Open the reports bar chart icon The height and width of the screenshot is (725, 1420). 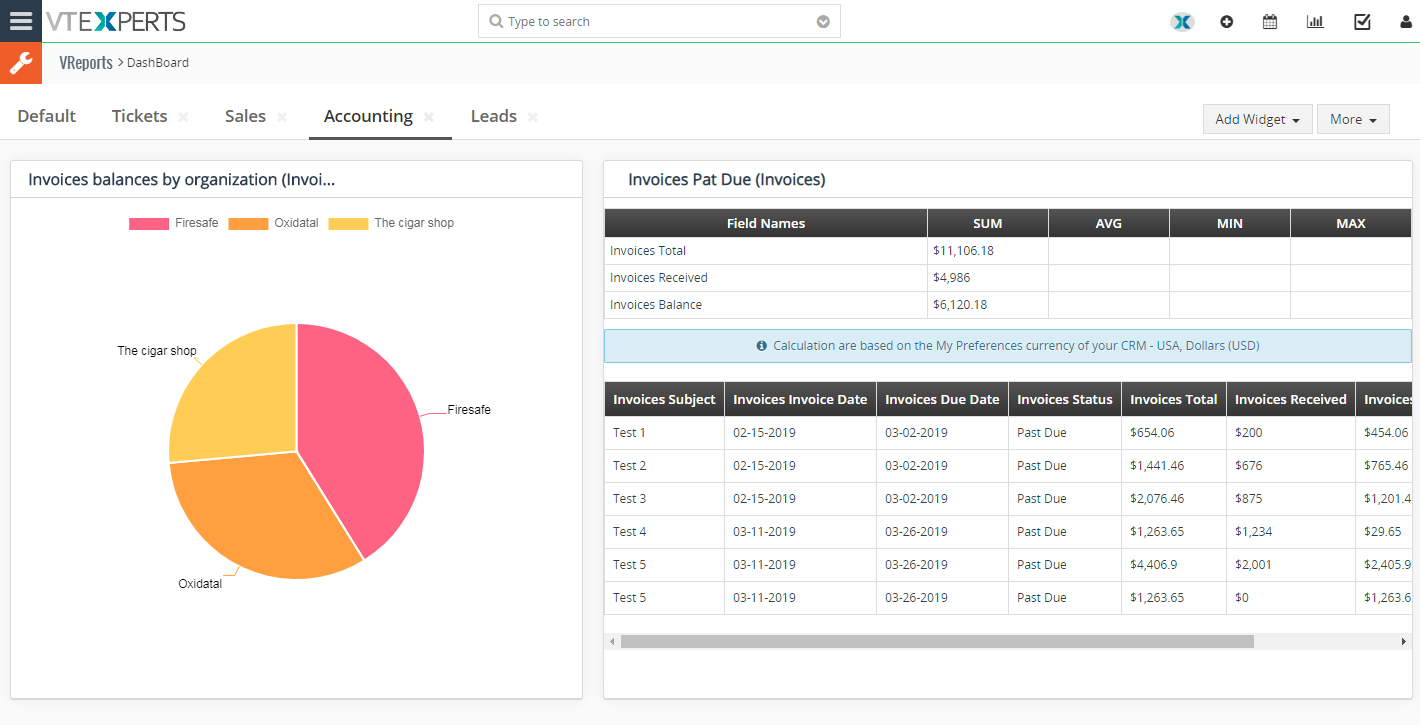1314,20
